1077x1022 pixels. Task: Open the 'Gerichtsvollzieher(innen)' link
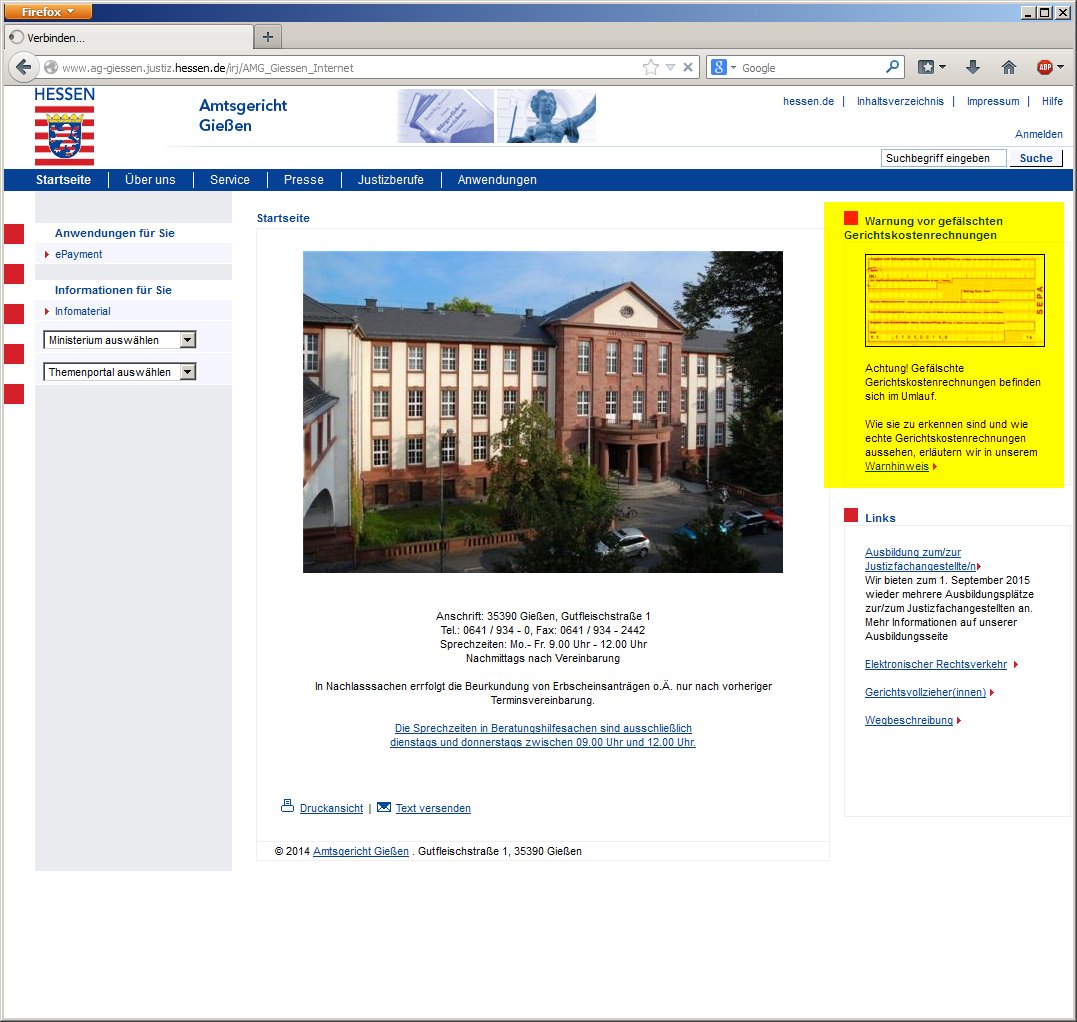pyautogui.click(x=925, y=692)
